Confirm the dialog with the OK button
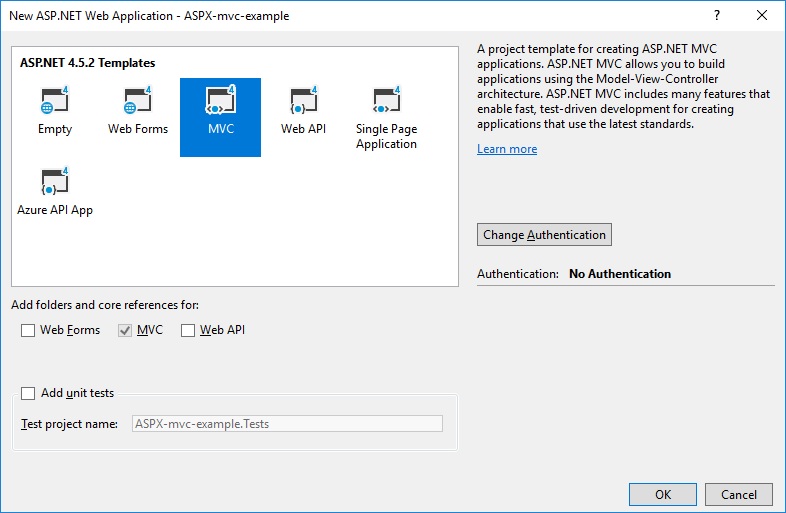 pyautogui.click(x=662, y=494)
